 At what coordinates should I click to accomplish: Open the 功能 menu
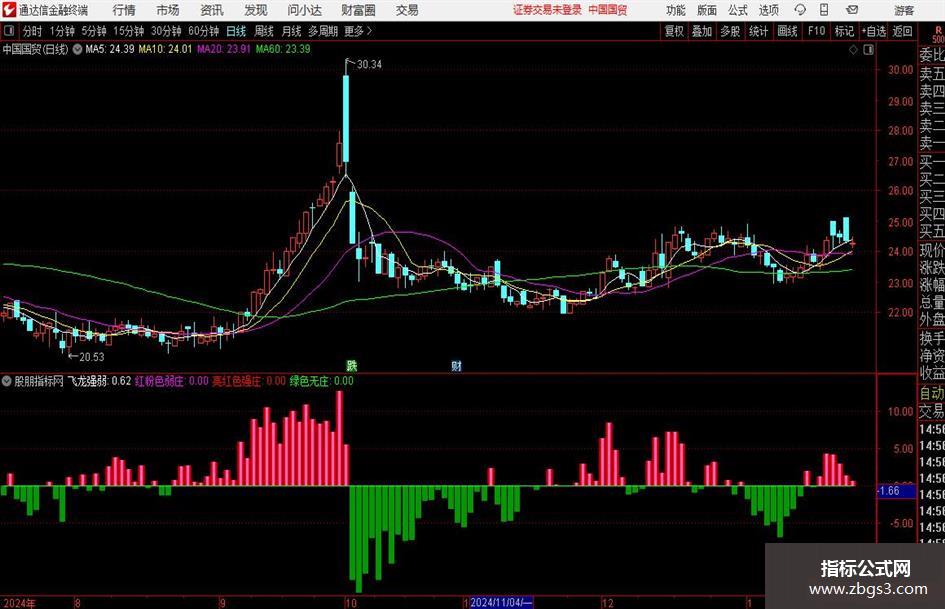676,10
